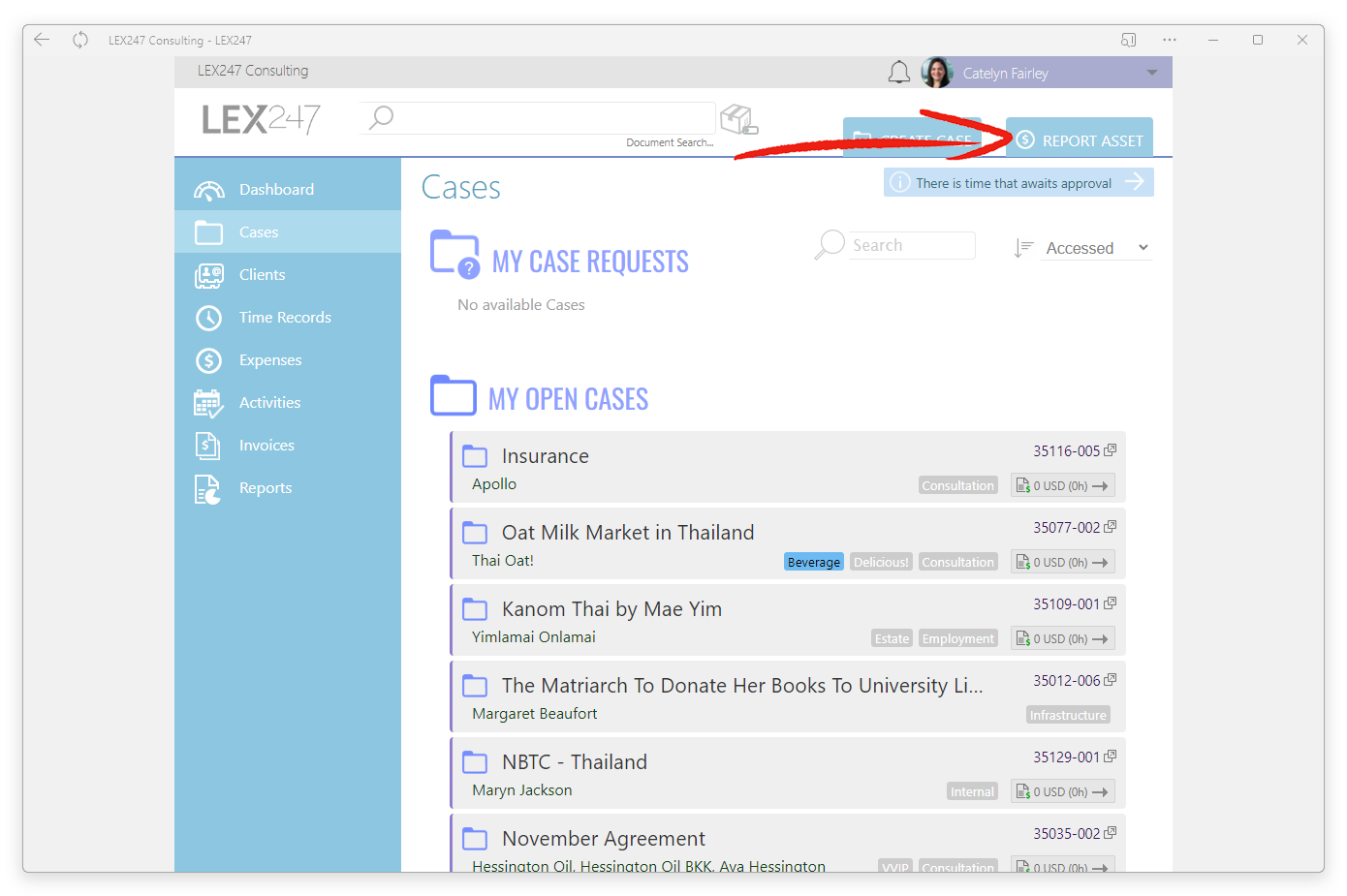Open the time awaiting approval notice

[x=1018, y=182]
